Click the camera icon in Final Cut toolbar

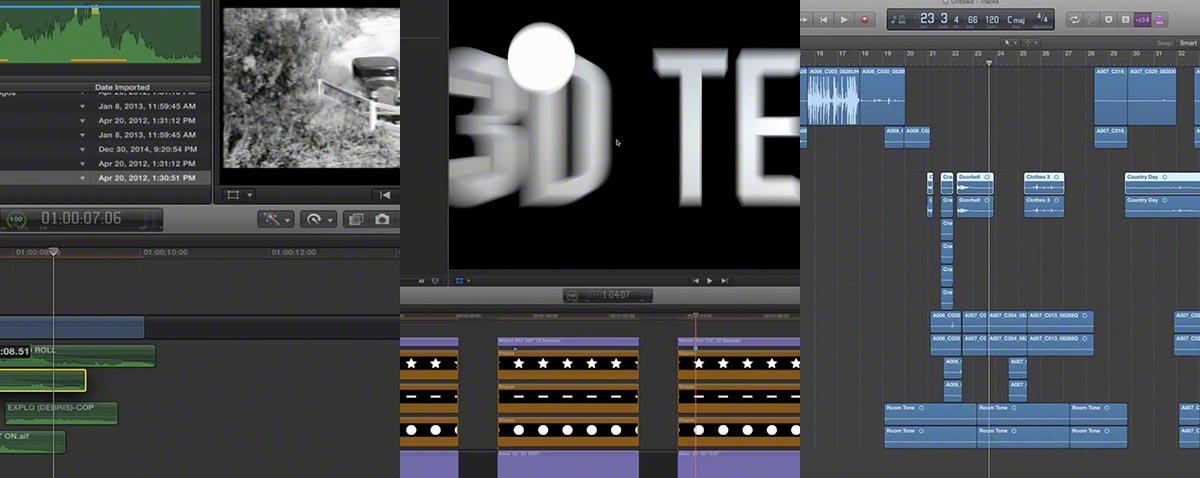point(381,219)
